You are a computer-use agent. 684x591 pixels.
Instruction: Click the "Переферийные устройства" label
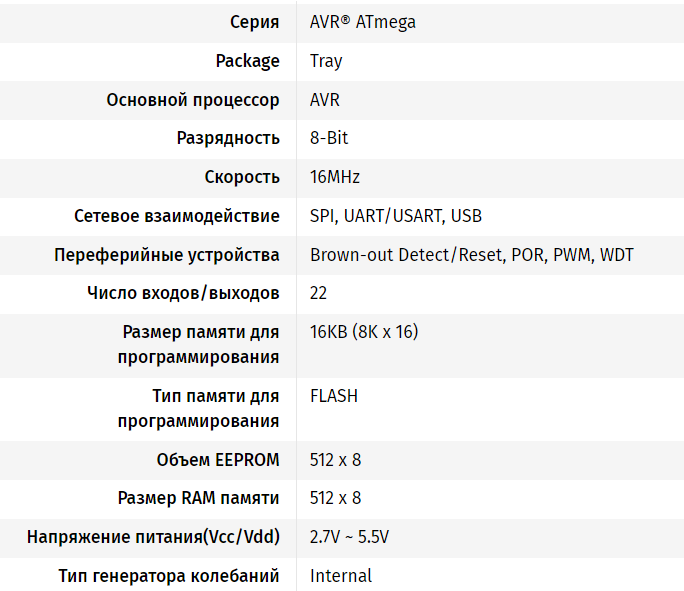[x=167, y=255]
